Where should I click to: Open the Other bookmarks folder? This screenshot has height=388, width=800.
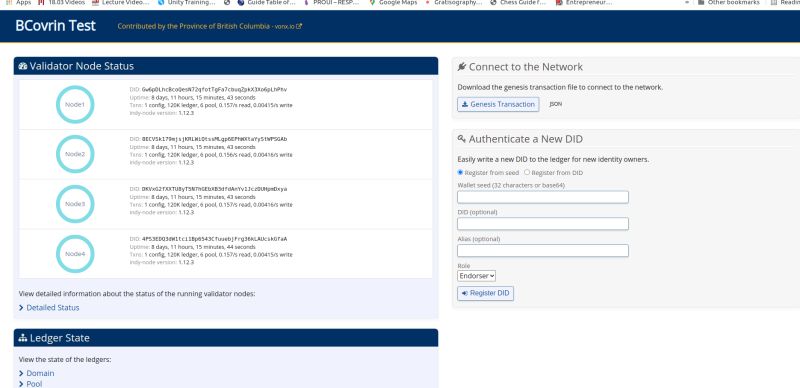(729, 3)
